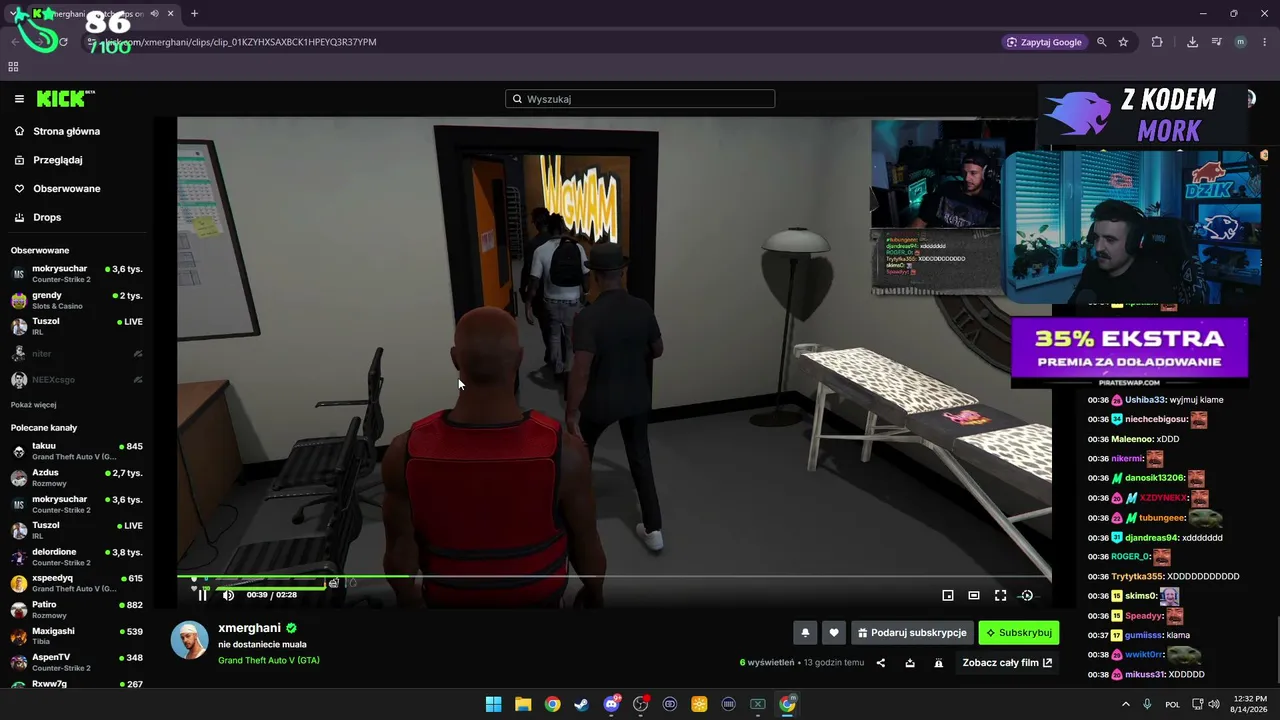Open Azdus in recommended channels
The image size is (1280, 720).
click(x=77, y=477)
